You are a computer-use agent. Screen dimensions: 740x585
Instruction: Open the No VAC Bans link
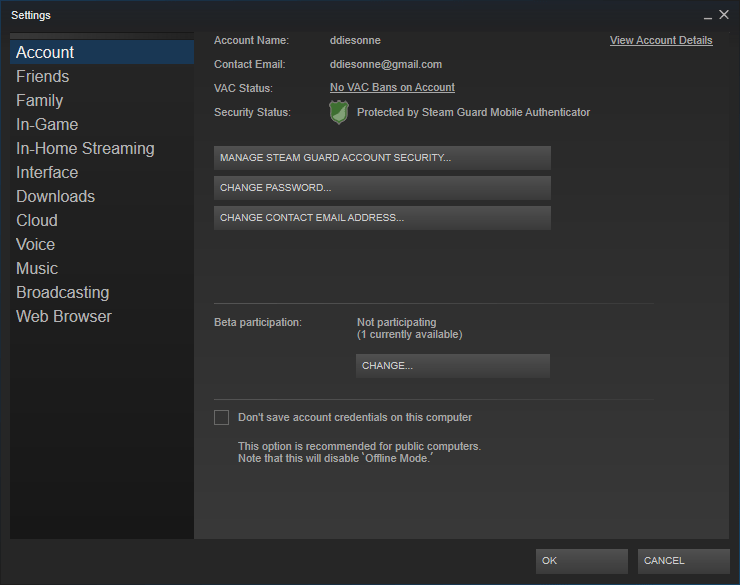[392, 88]
